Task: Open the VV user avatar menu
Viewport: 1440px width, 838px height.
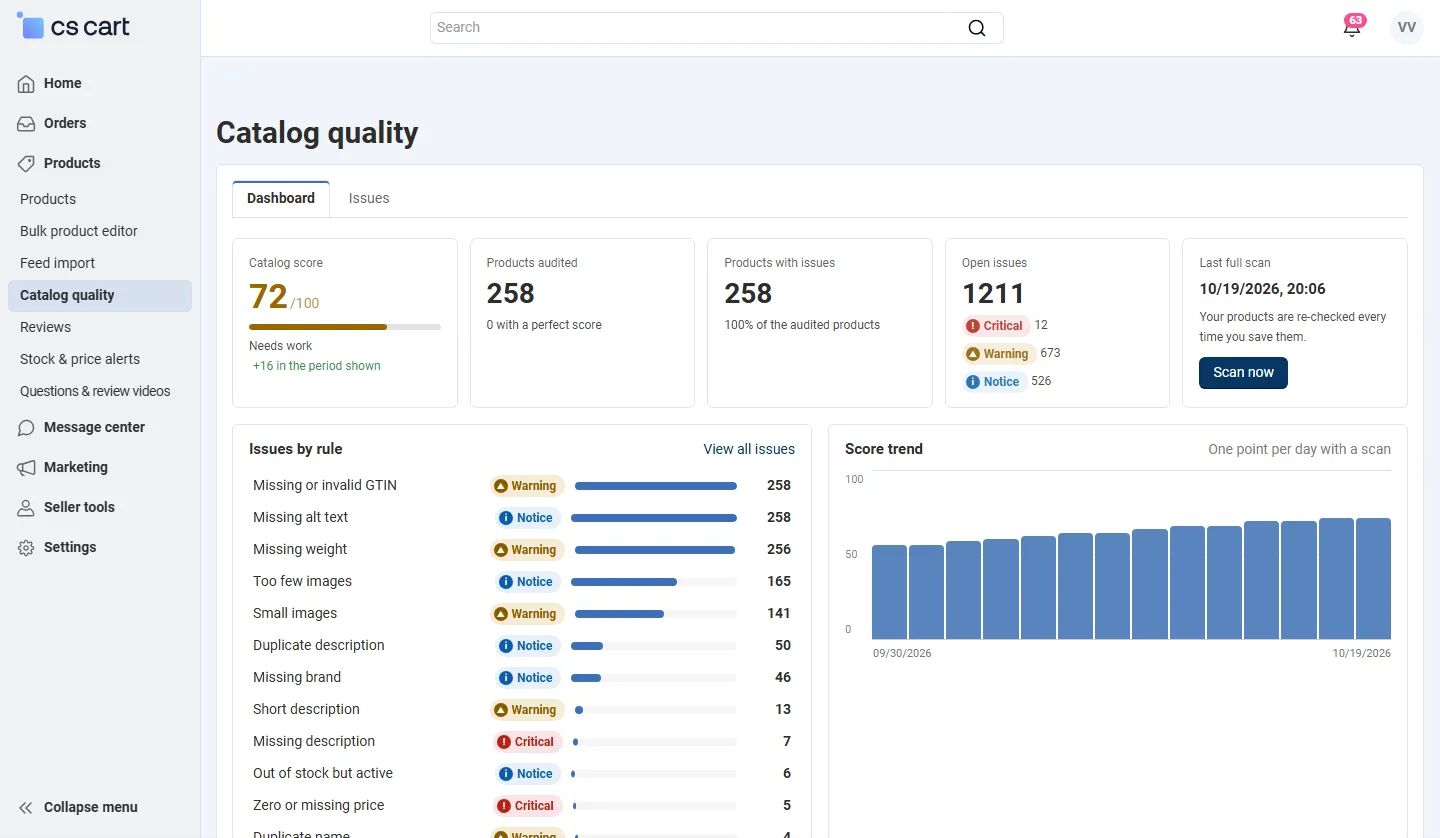Action: tap(1407, 27)
